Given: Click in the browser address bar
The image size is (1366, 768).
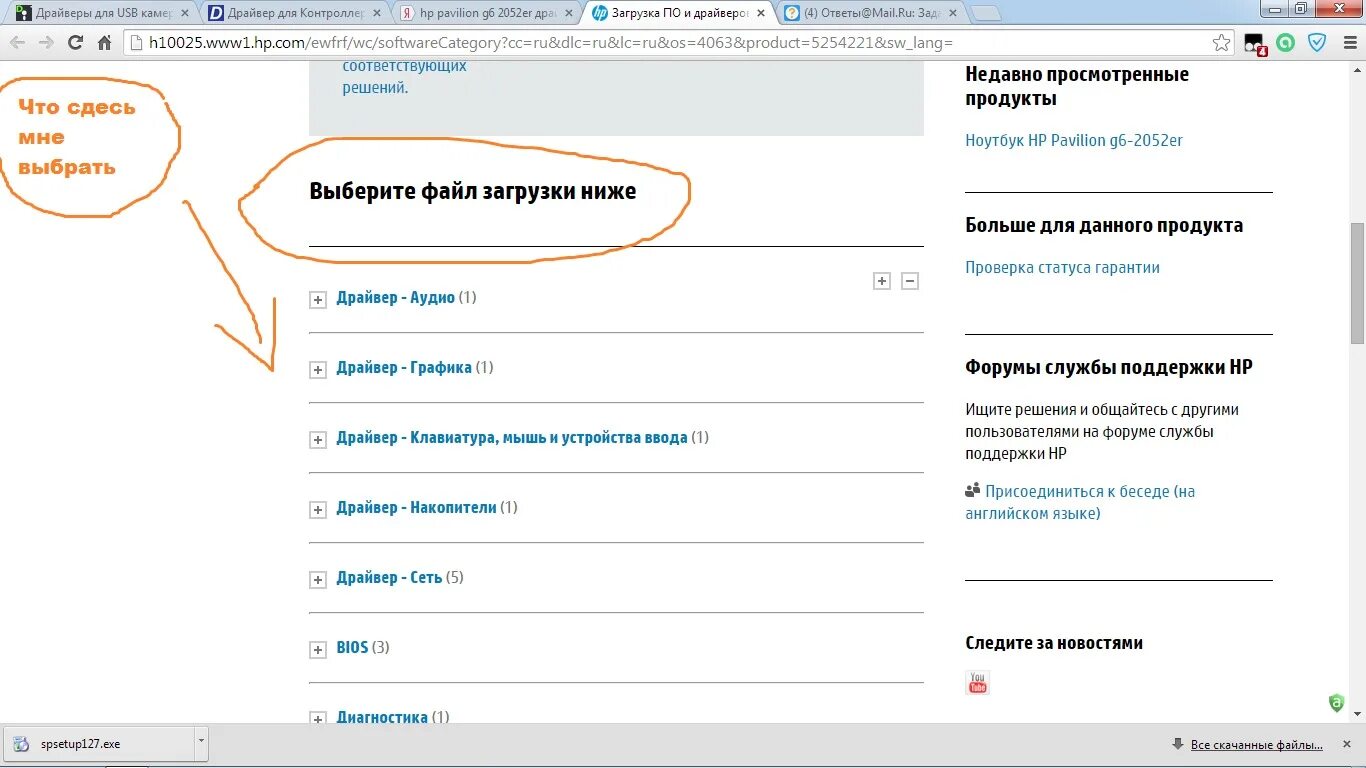Looking at the screenshot, I should tap(600, 43).
